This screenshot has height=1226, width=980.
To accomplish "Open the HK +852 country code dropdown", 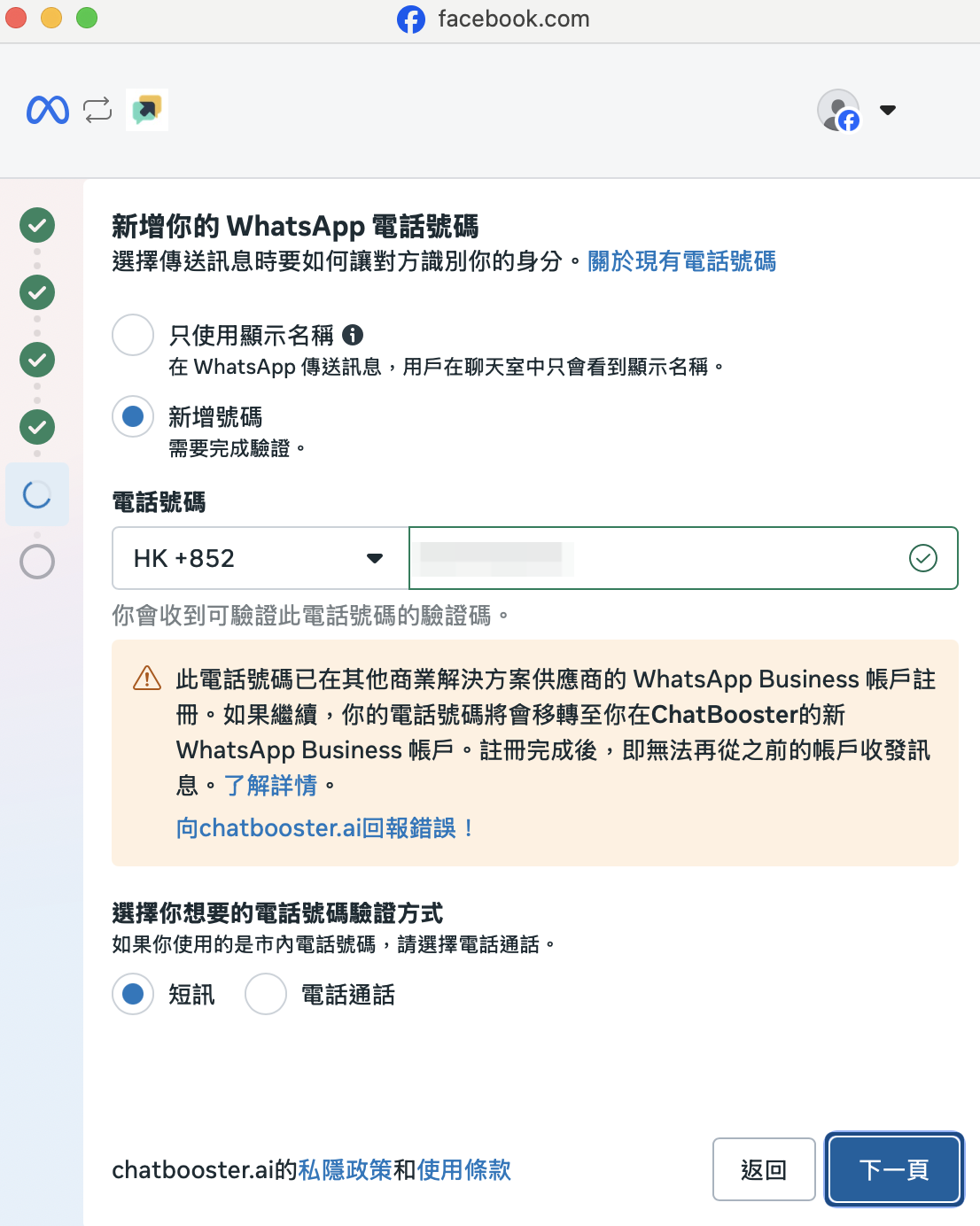I will (261, 558).
